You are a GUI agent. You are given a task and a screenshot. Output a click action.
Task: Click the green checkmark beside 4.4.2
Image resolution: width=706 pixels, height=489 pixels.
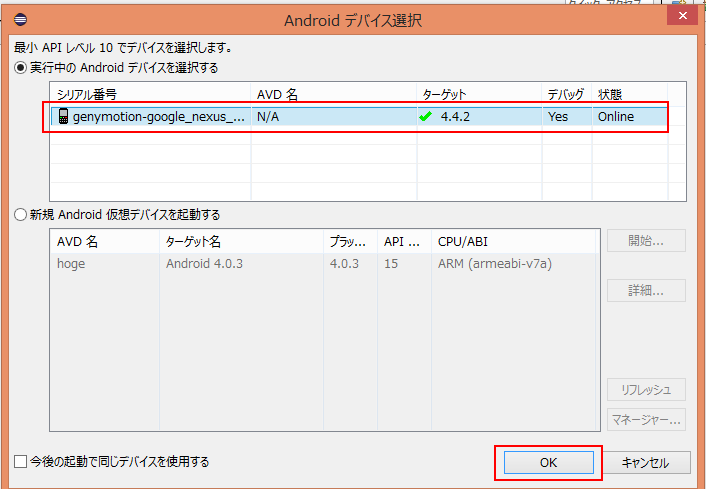(425, 117)
